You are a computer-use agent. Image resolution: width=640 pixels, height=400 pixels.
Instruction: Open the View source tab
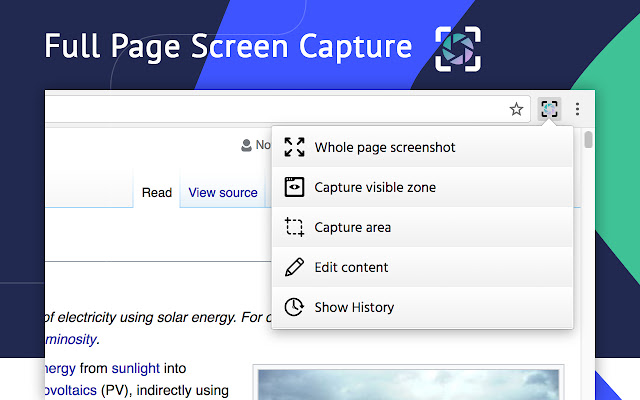click(223, 193)
